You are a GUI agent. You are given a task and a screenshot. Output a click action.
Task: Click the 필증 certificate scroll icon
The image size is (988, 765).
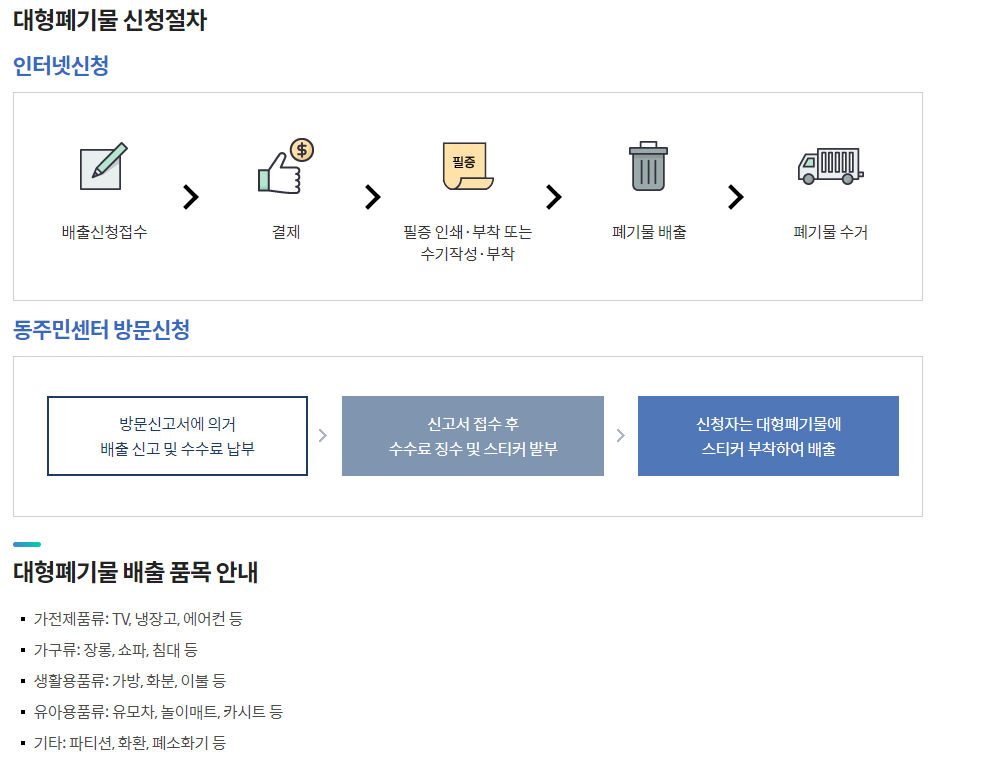468,166
